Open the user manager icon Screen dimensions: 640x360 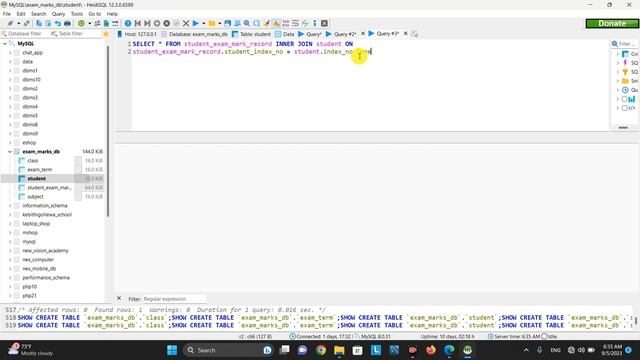pos(97,23)
